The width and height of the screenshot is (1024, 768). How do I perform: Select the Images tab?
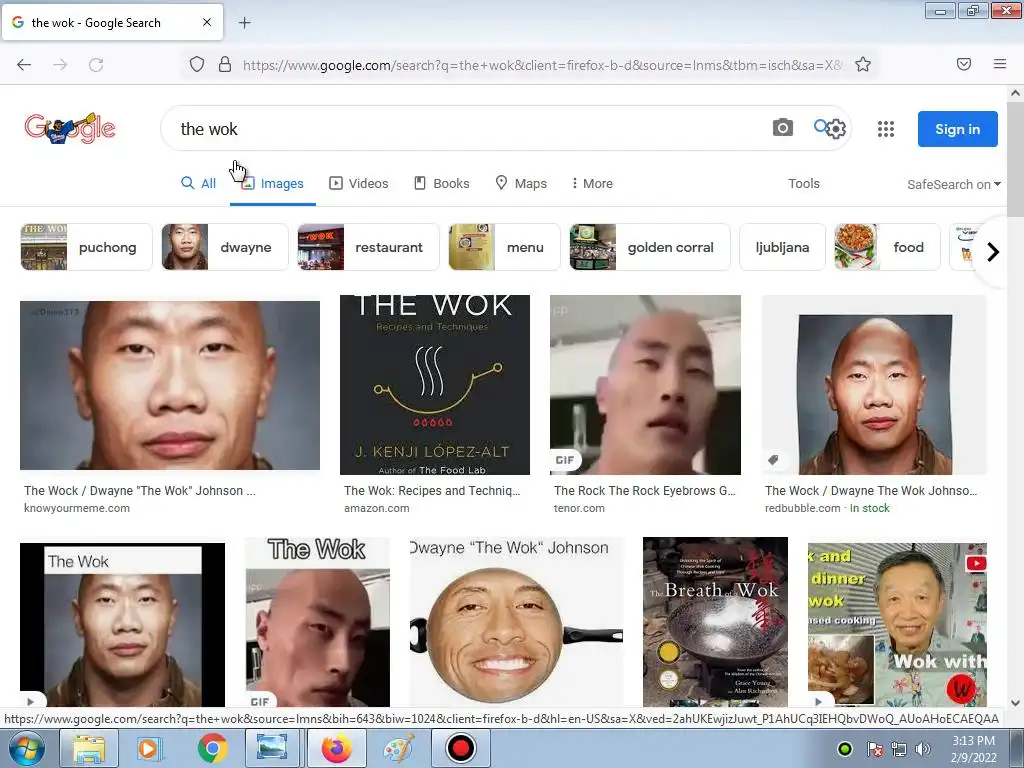tap(272, 184)
